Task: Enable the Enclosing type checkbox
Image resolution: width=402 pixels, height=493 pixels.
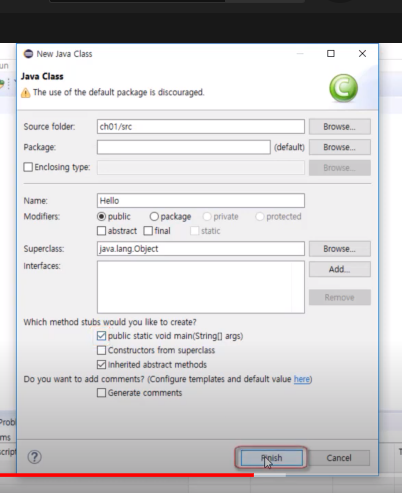Action: point(28,167)
